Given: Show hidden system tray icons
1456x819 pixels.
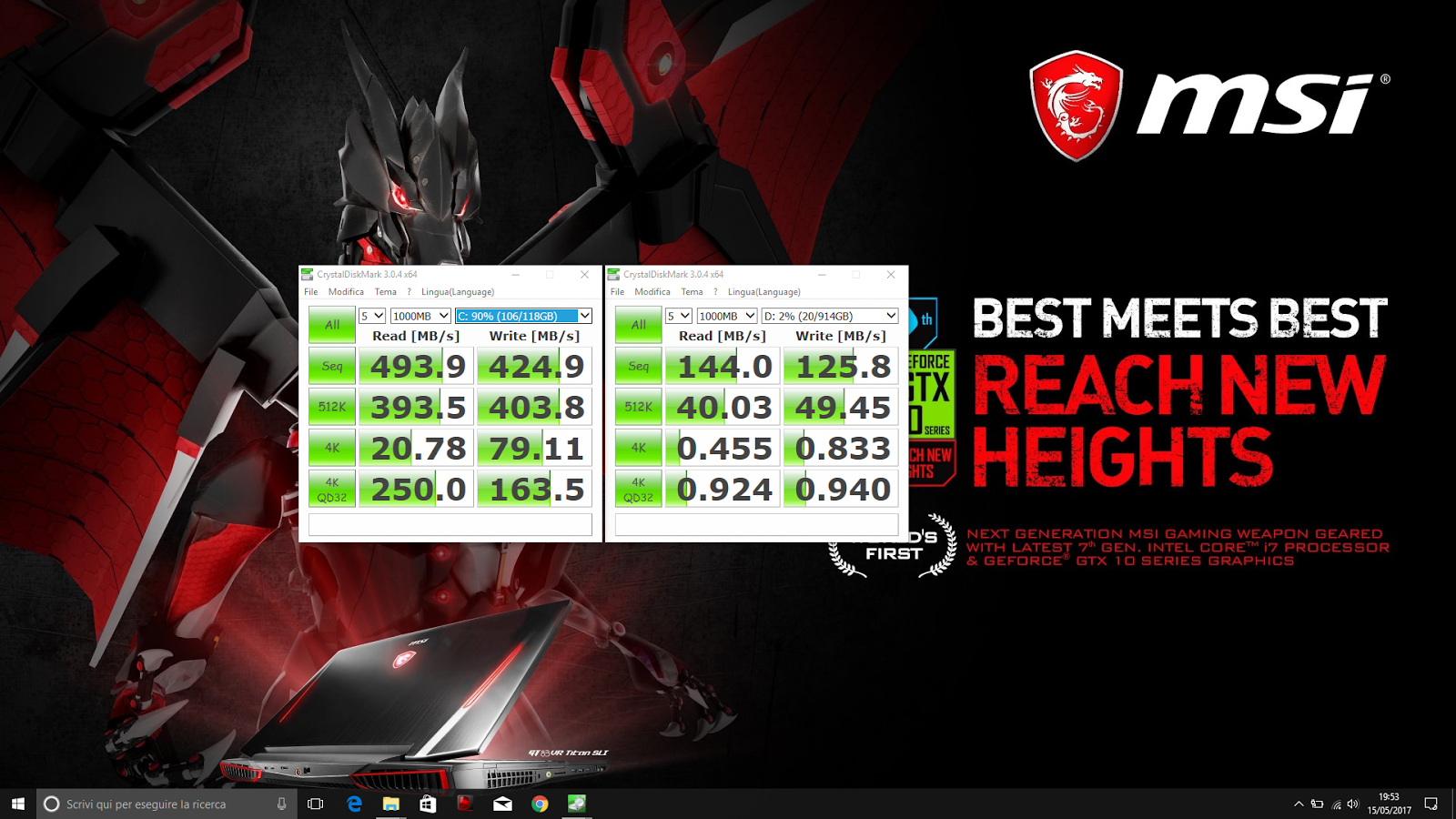Looking at the screenshot, I should click(1299, 804).
